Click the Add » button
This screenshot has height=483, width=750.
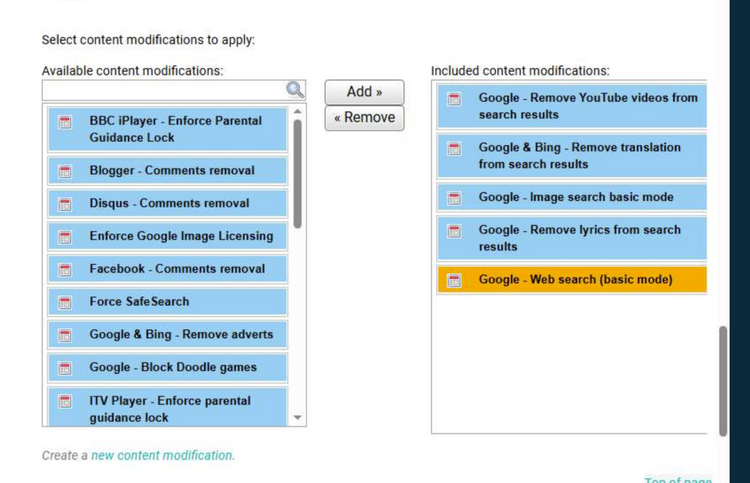tap(364, 92)
